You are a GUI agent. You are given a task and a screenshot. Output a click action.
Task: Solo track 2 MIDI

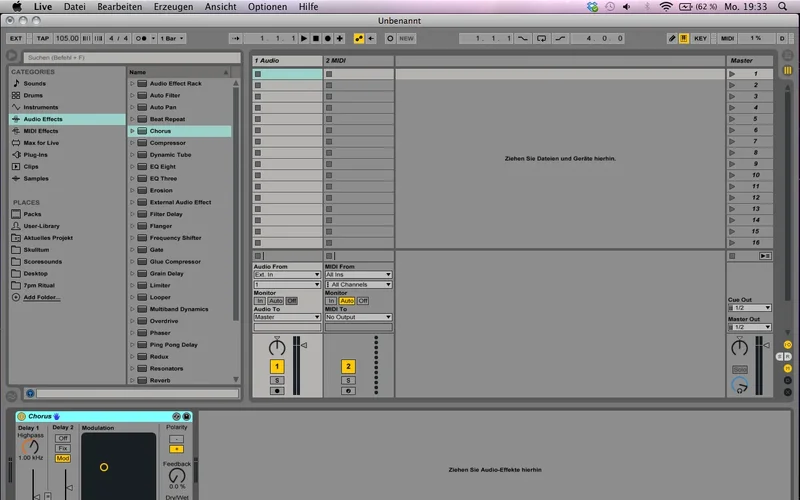click(348, 380)
